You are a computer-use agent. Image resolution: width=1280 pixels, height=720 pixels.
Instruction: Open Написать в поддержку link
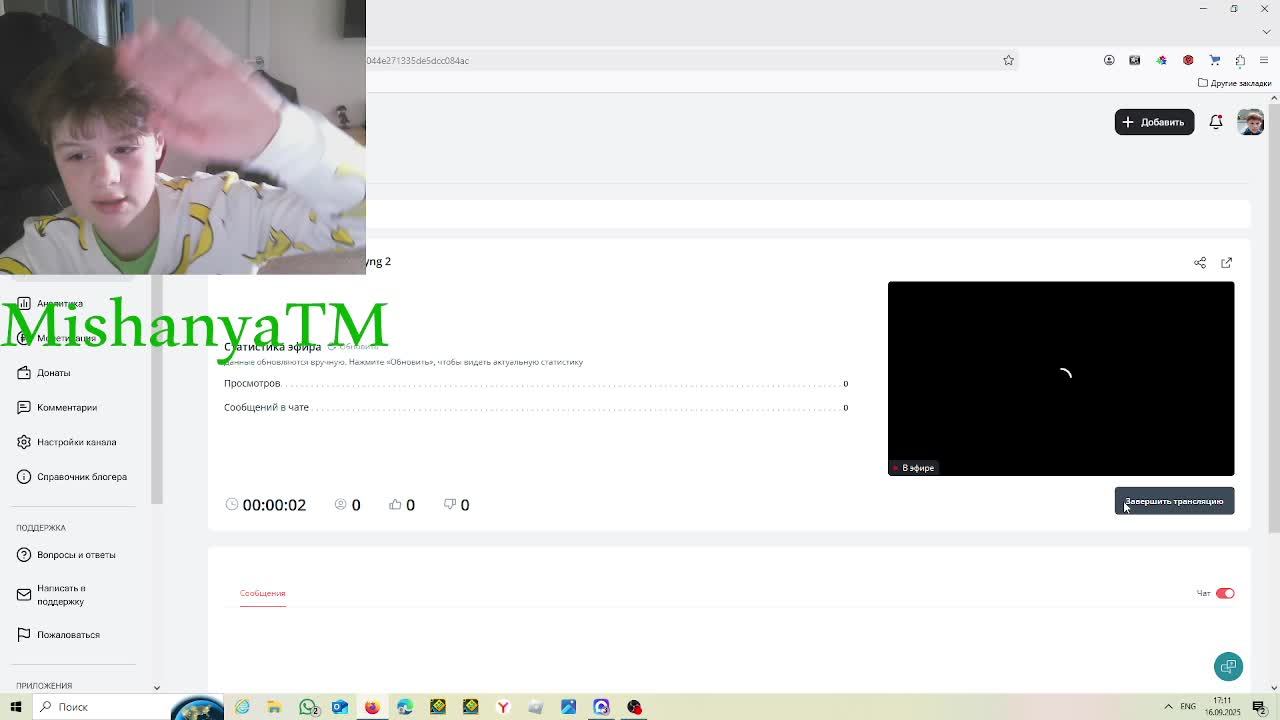[x=52, y=595]
